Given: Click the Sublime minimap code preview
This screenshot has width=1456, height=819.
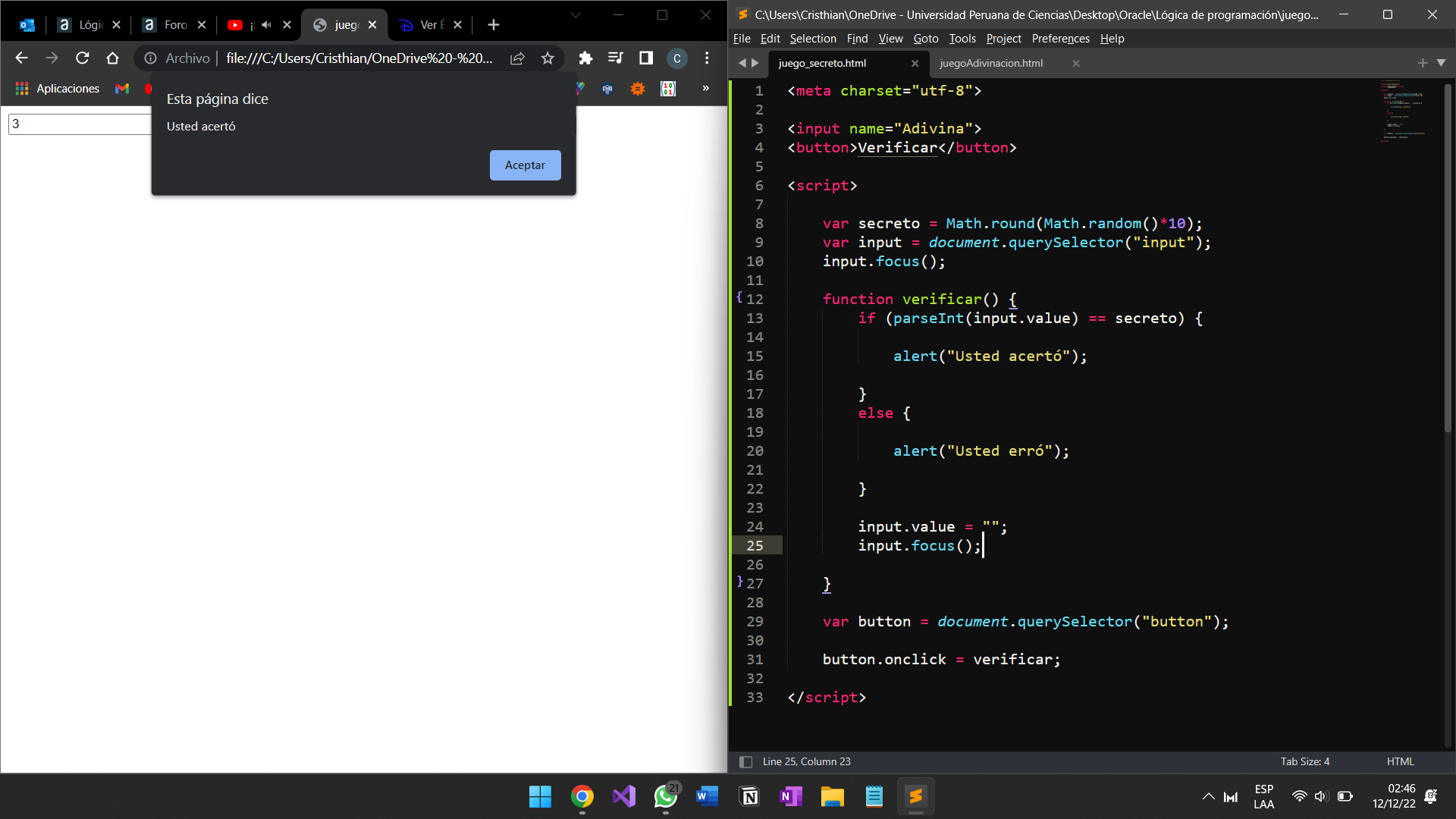Looking at the screenshot, I should point(1403,110).
